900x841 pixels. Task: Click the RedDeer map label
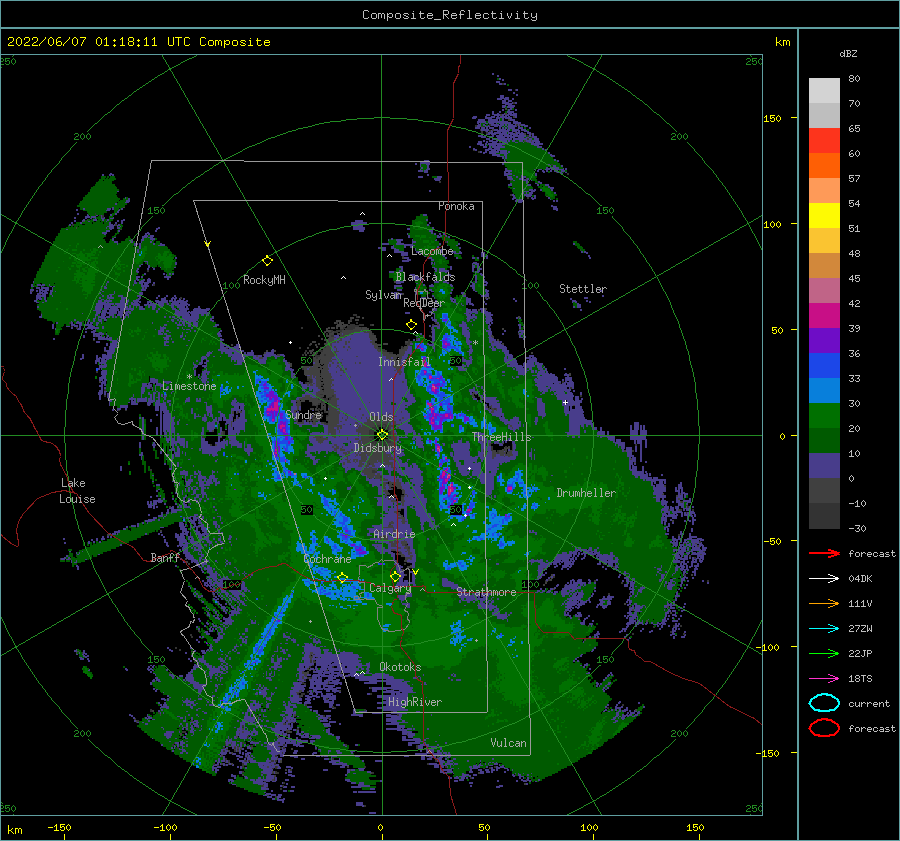coord(424,303)
